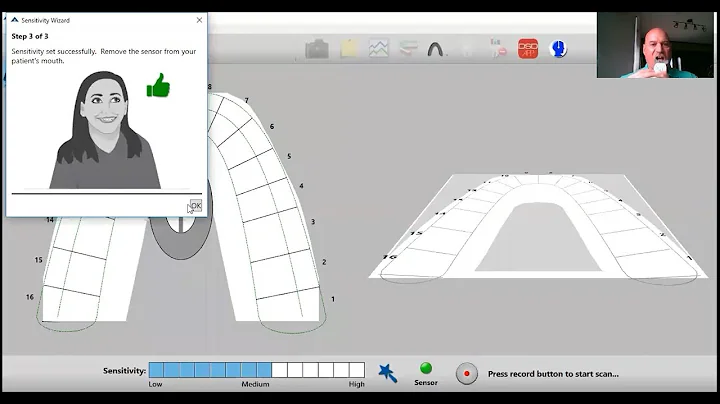720x404 pixels.
Task: Click the 'Step 3 of 3' heading
Action: click(x=30, y=36)
